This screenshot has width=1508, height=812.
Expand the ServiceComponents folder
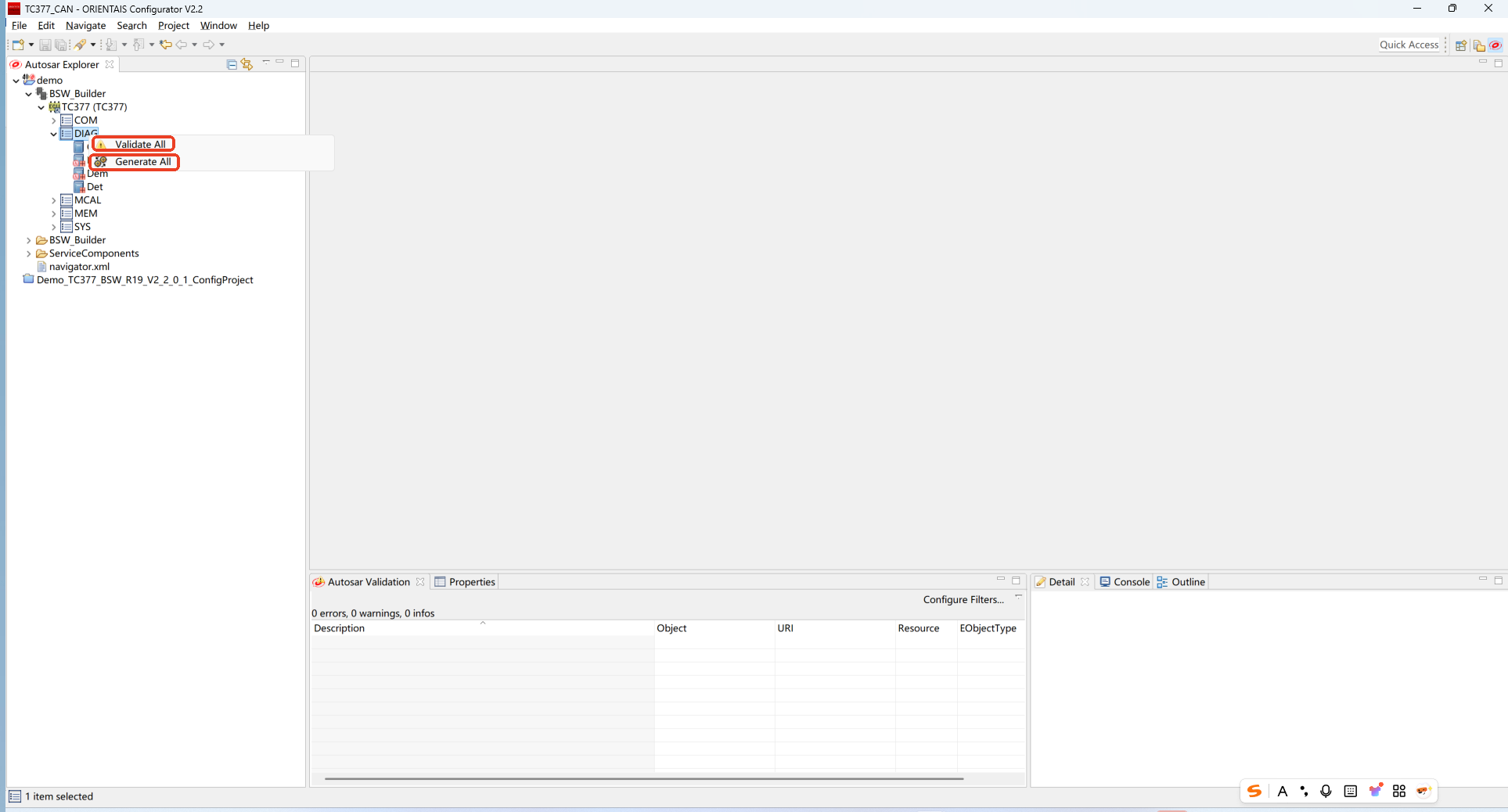(x=29, y=253)
